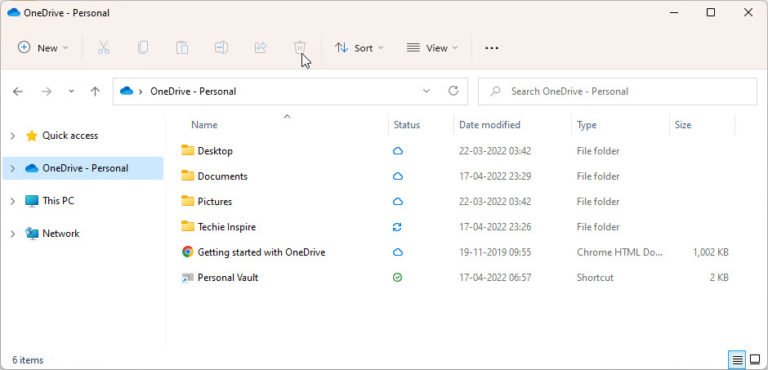
Task: Expand the This PC tree node
Action: 13,201
